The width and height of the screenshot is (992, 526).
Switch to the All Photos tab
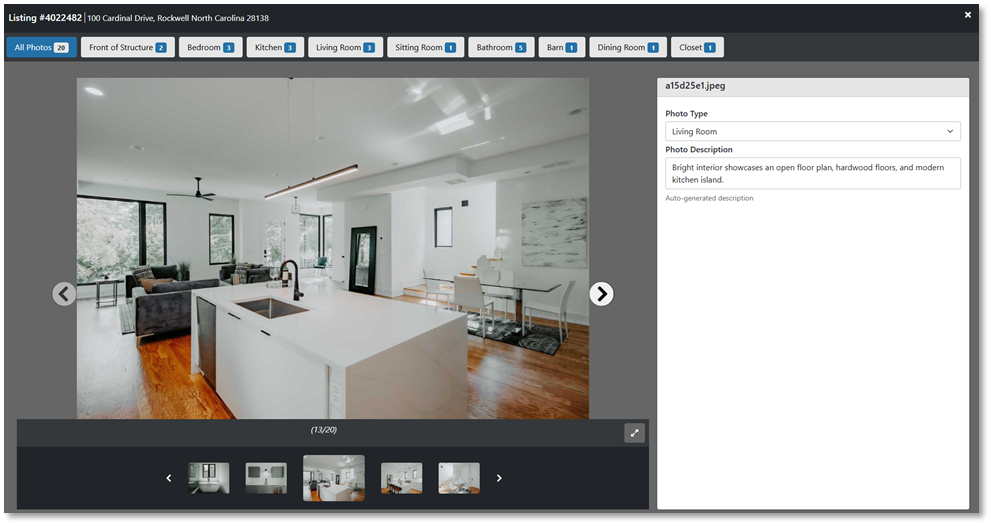(x=41, y=47)
